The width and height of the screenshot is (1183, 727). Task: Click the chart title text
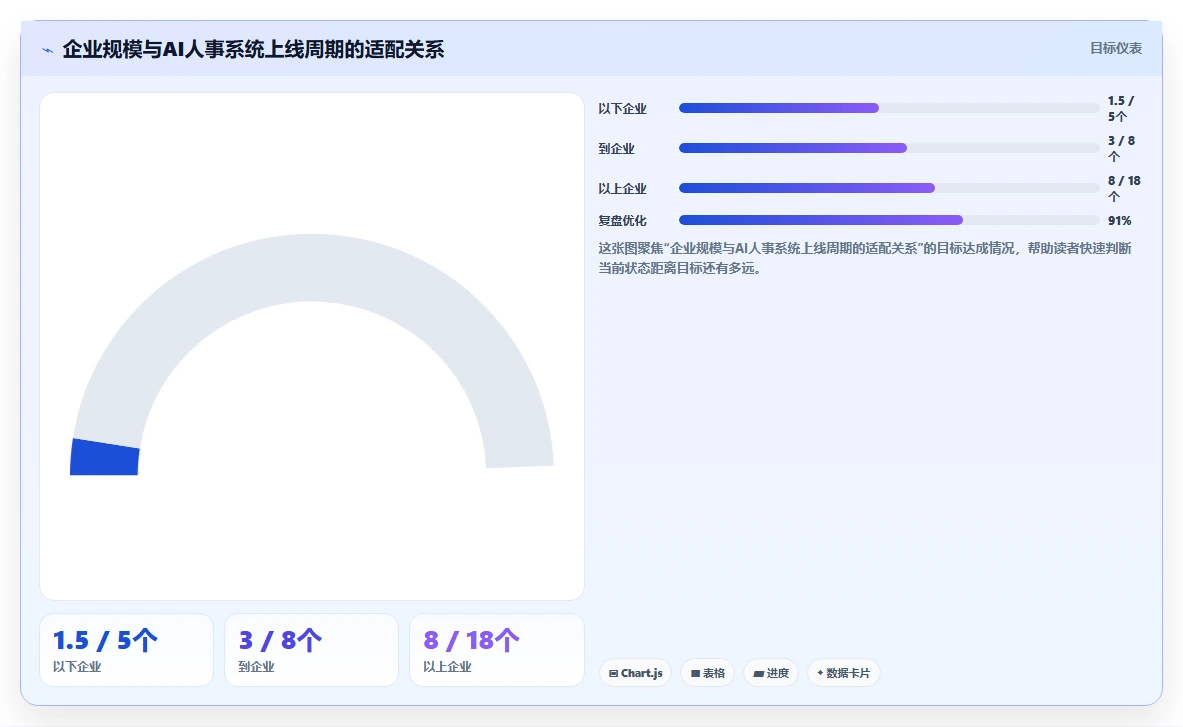pos(253,50)
